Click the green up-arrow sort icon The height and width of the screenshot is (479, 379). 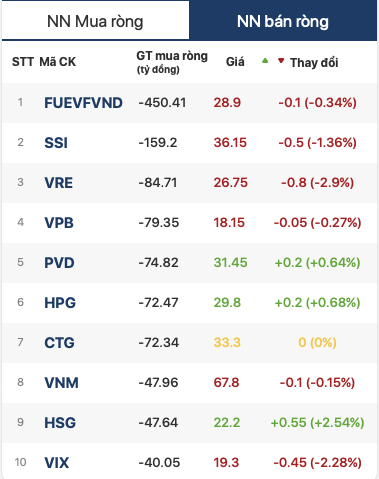pyautogui.click(x=265, y=61)
